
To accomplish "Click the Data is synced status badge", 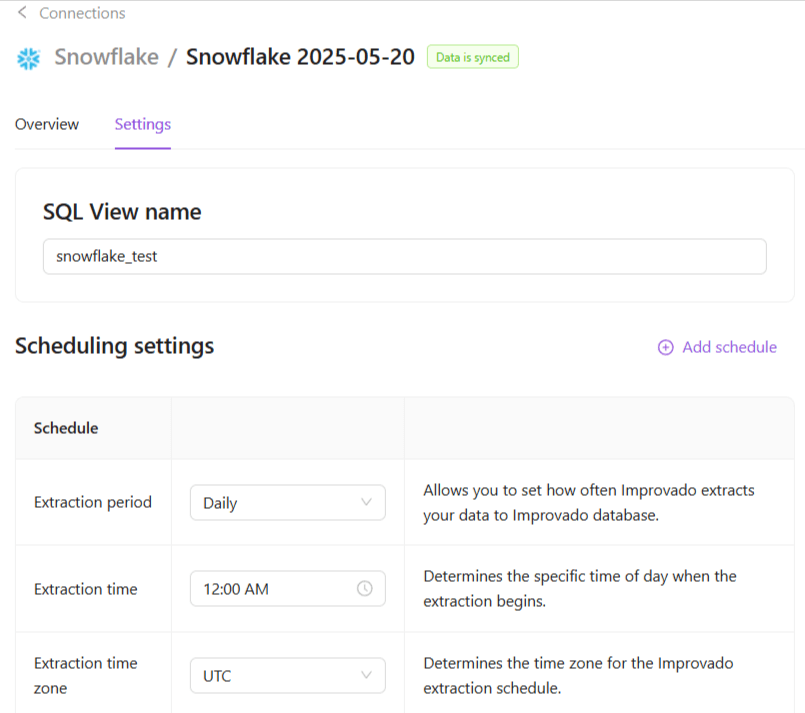I will (473, 57).
